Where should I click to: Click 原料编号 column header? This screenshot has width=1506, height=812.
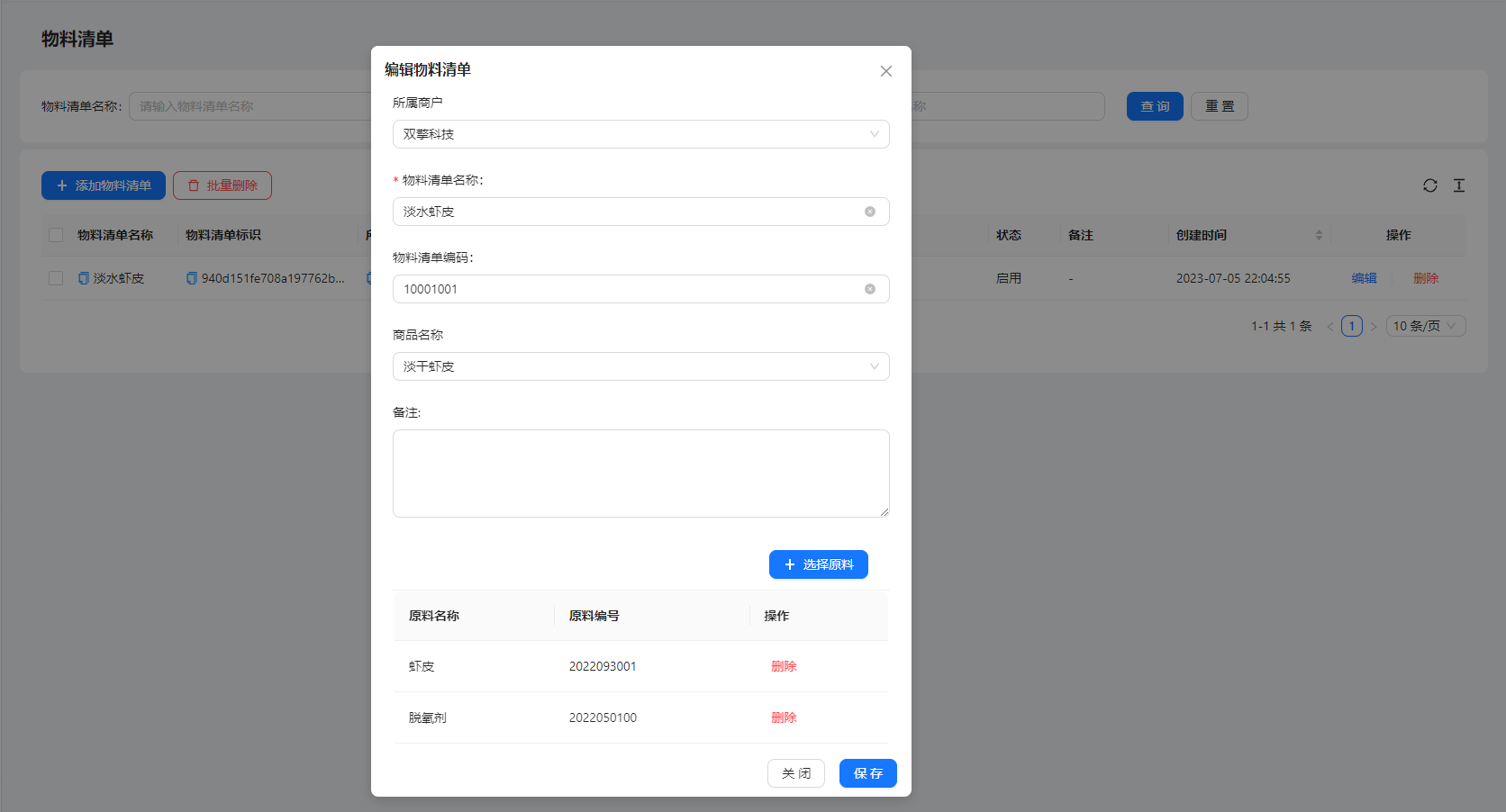[594, 616]
